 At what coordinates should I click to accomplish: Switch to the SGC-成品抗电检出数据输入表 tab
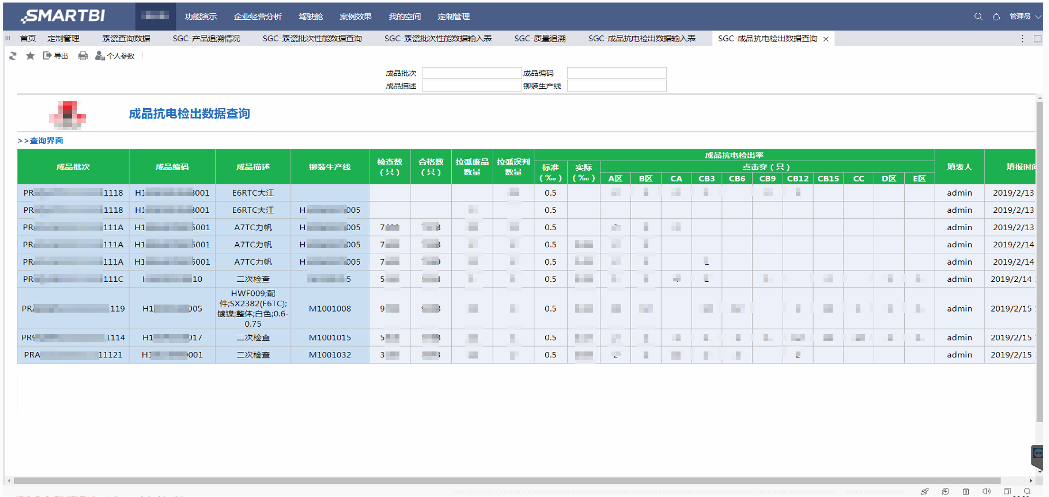[642, 39]
